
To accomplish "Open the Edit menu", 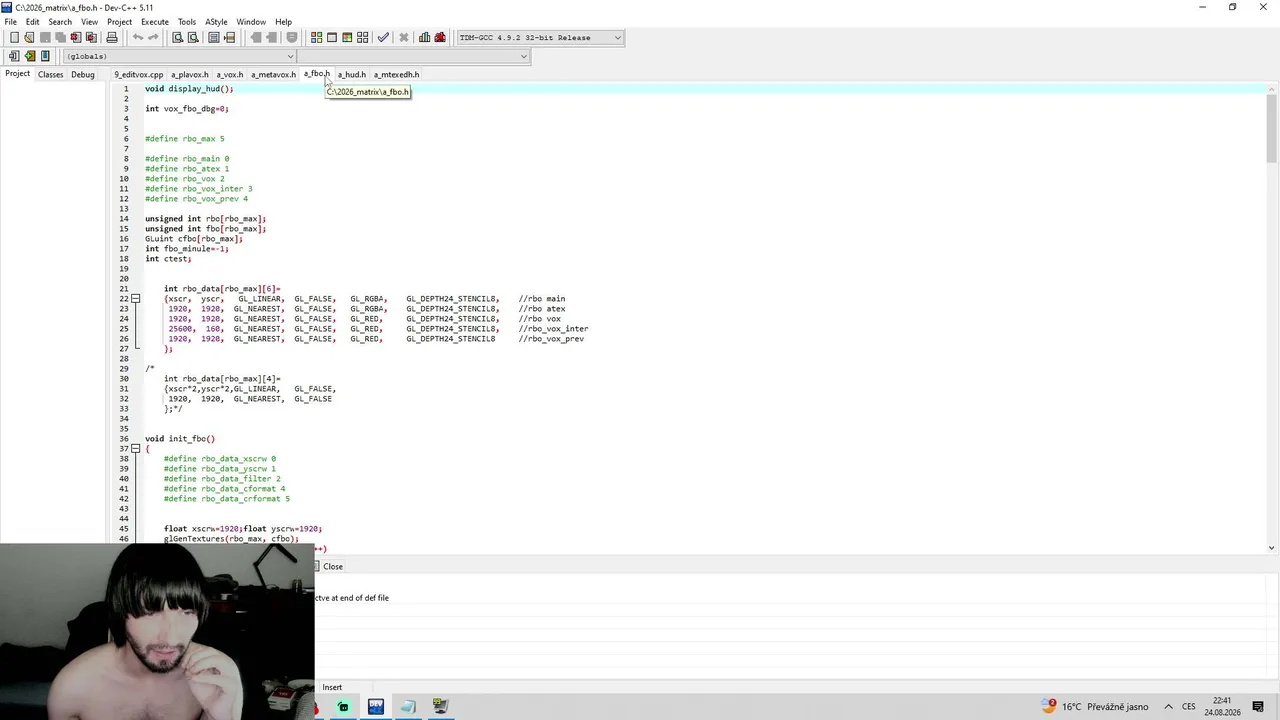I will click(33, 22).
